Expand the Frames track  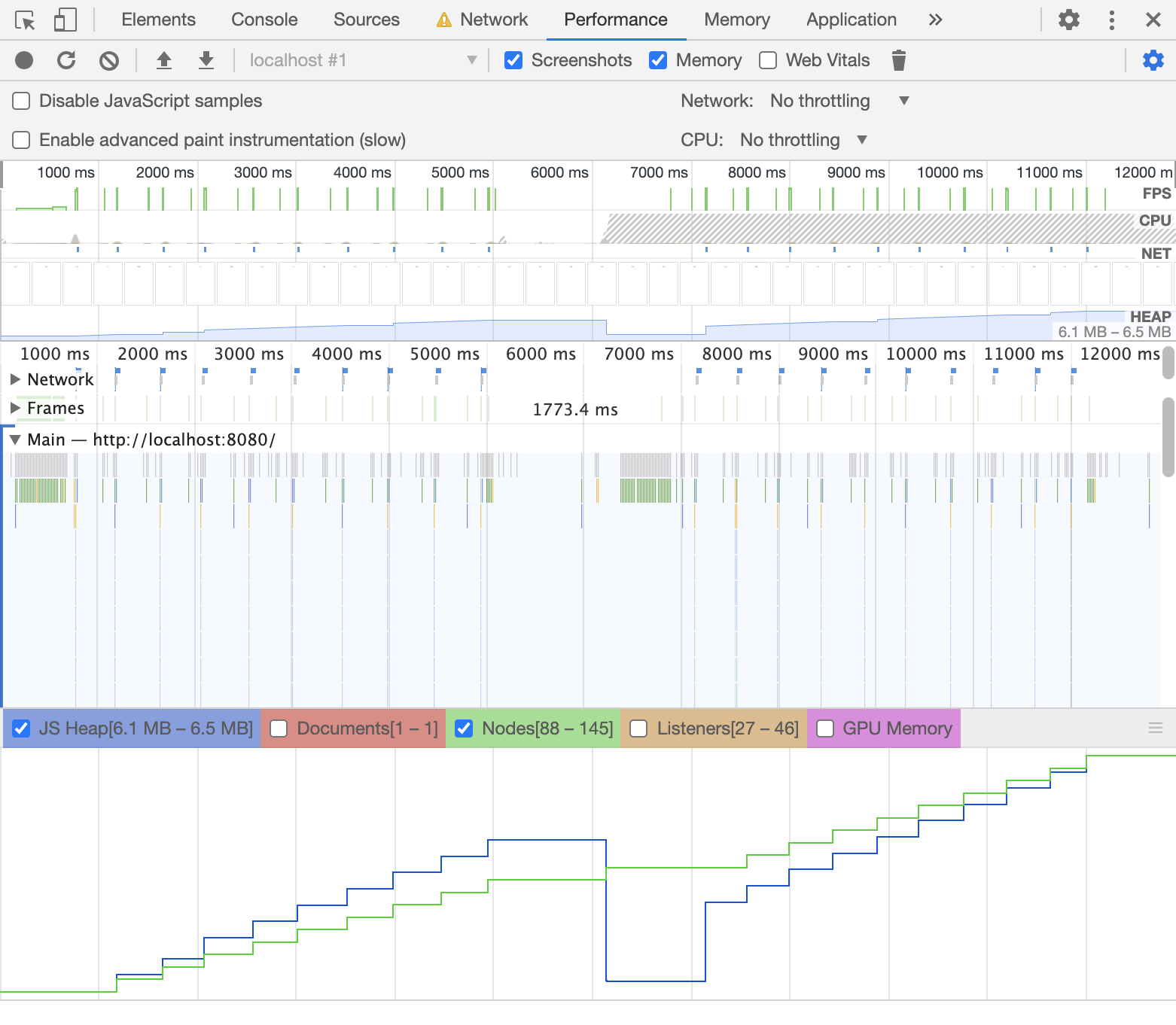[15, 408]
